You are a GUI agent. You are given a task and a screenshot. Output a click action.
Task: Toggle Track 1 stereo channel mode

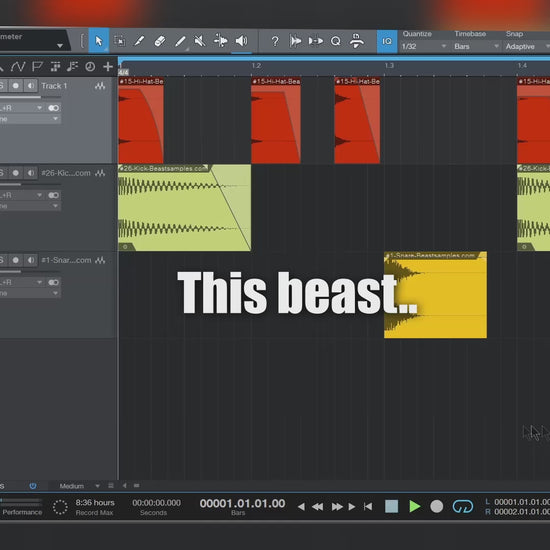coord(53,108)
